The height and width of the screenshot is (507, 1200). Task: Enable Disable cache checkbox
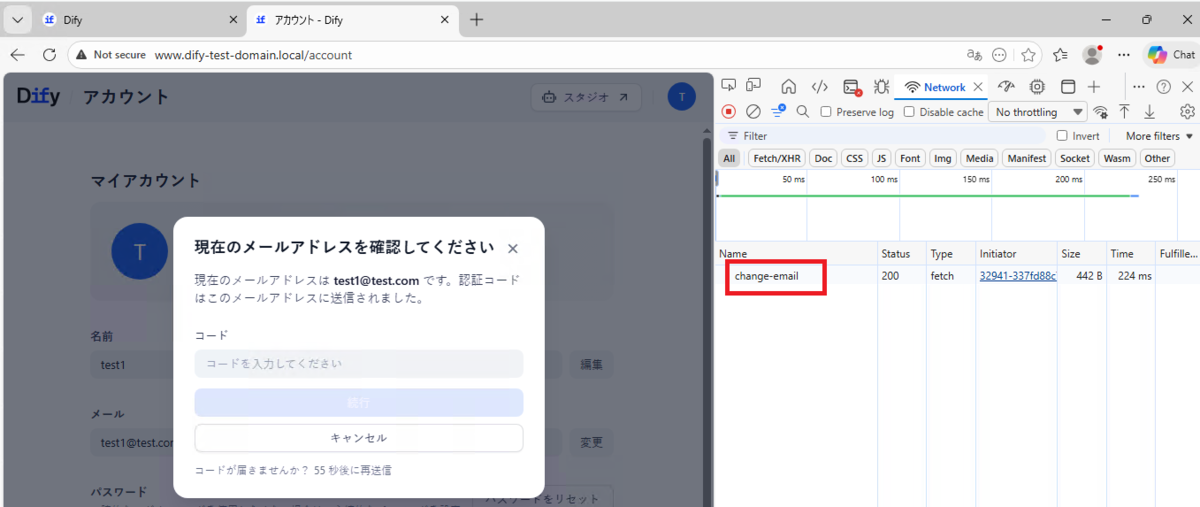909,112
